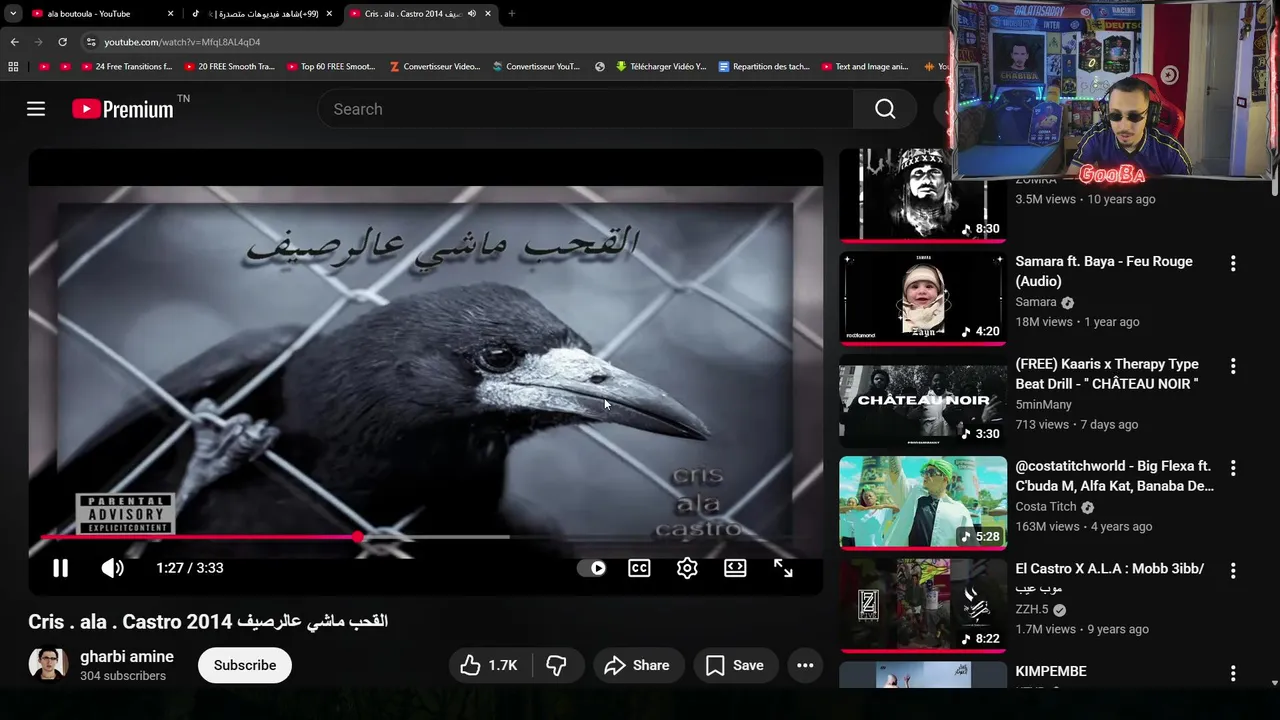Viewport: 1280px width, 720px height.
Task: Open options for Big Flexa video
Action: (x=1233, y=468)
